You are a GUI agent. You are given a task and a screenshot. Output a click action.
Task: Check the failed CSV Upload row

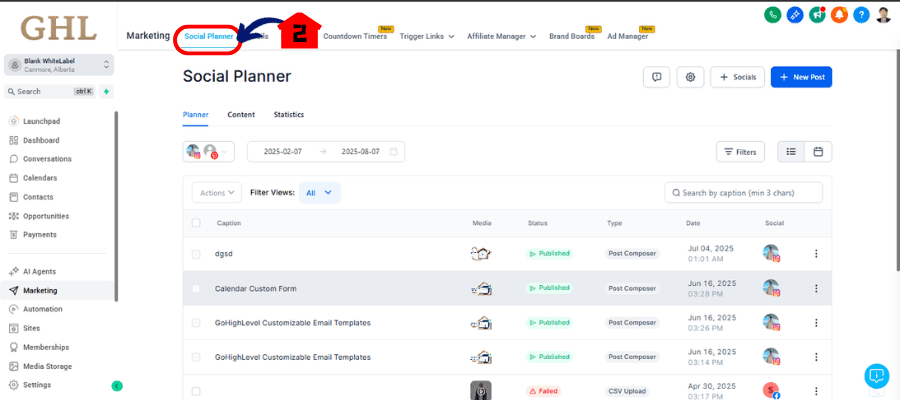196,391
